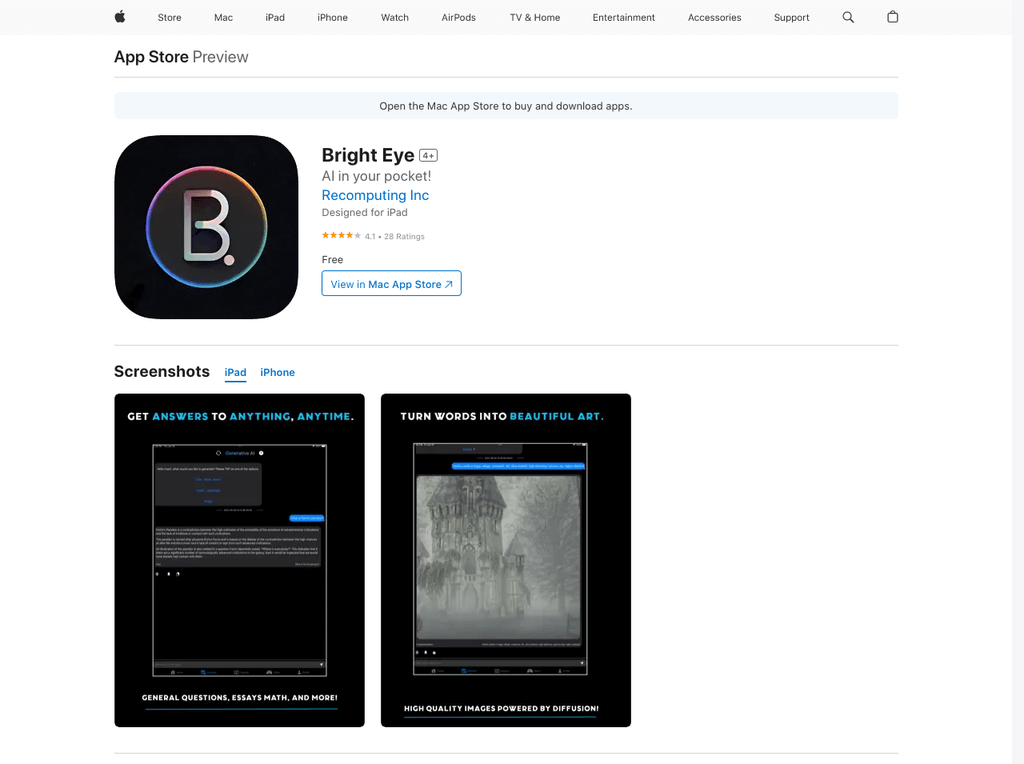The image size is (1024, 764).
Task: Open the Support menu item
Action: tap(791, 17)
